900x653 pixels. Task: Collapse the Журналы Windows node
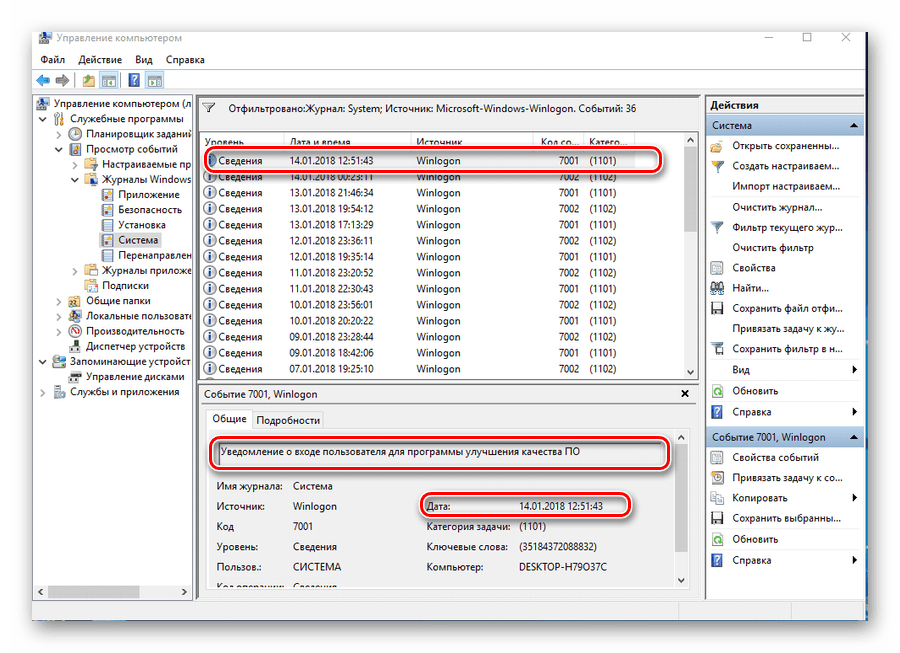(x=76, y=180)
